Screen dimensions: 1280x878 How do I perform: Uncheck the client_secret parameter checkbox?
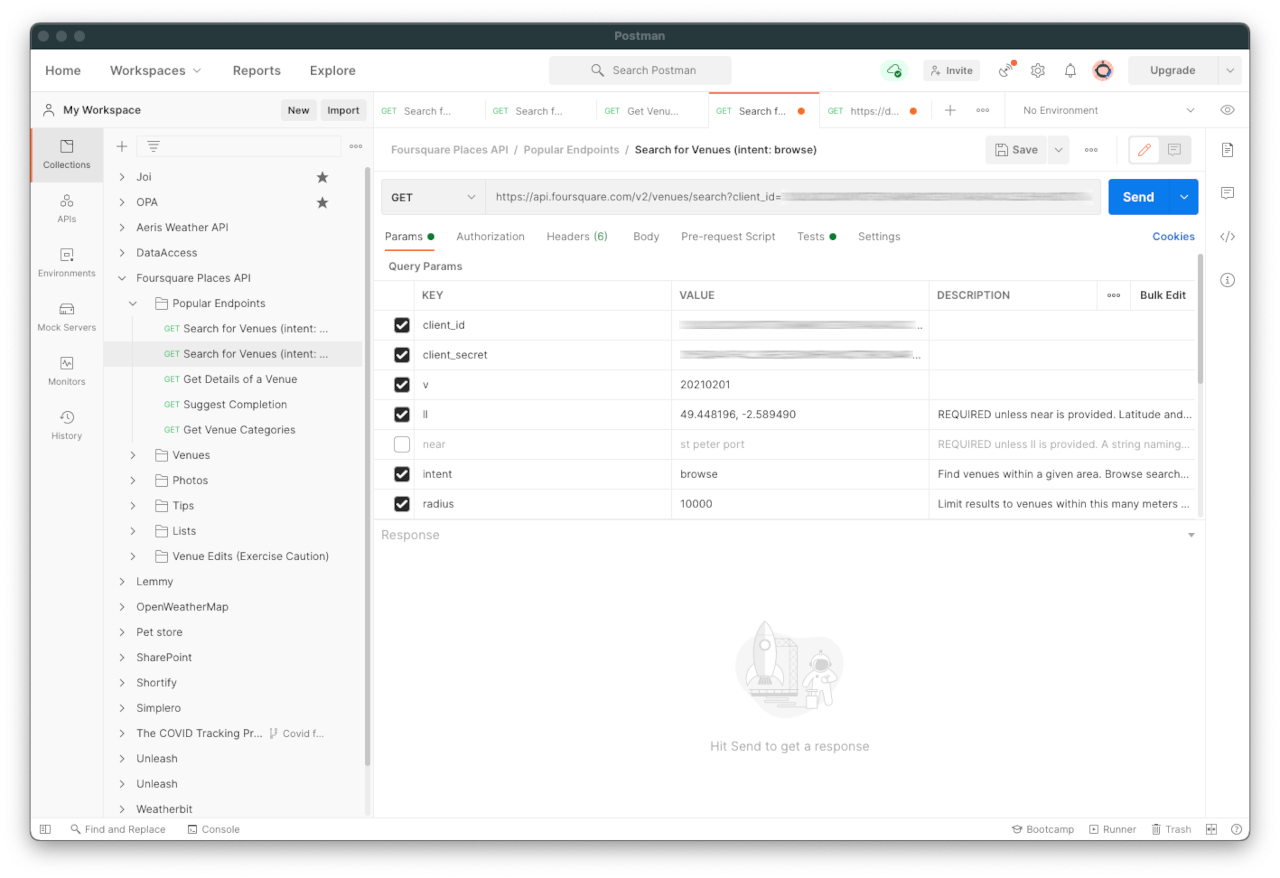[x=402, y=355]
